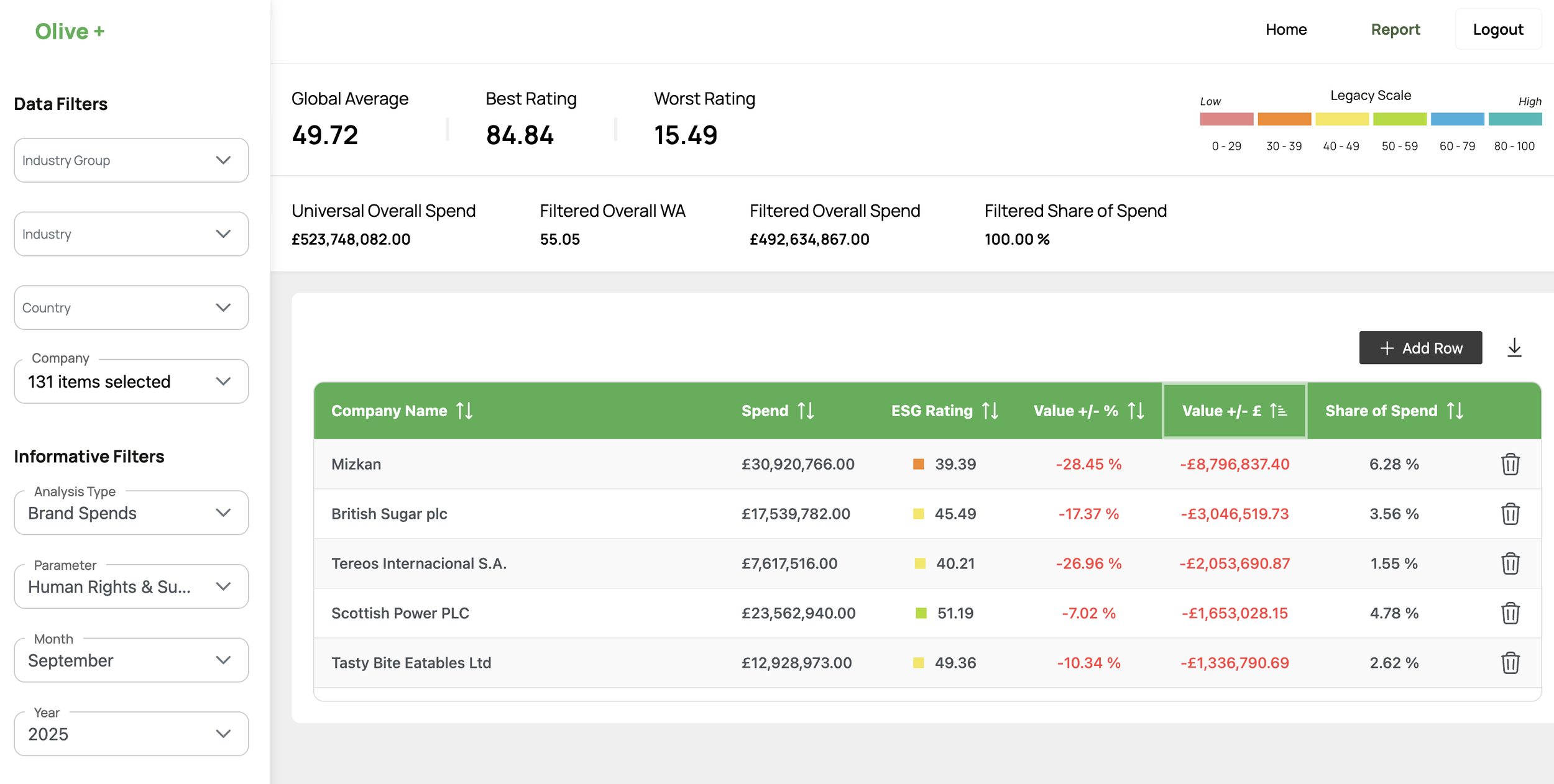
Task: Sort table by Spend column
Action: pos(806,411)
